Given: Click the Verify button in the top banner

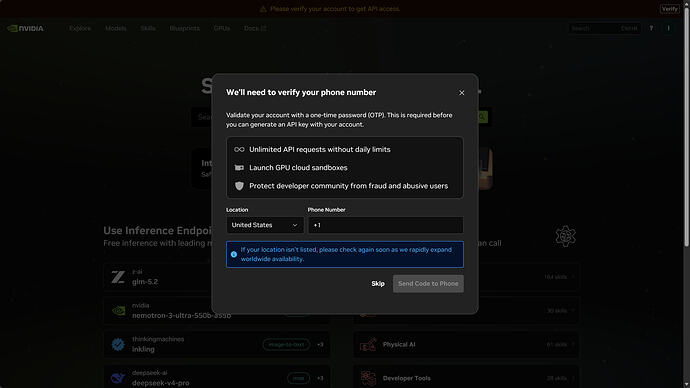Looking at the screenshot, I should (x=670, y=9).
